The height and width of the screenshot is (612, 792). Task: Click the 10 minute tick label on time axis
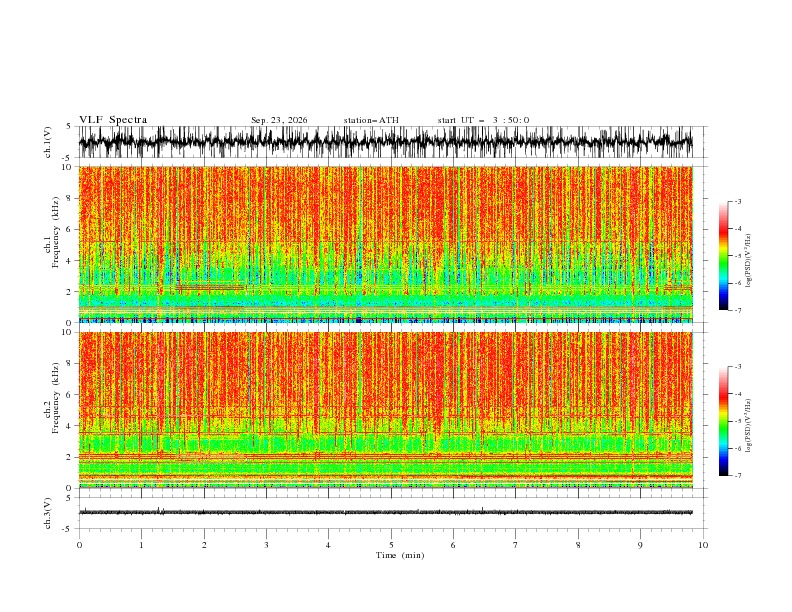[703, 545]
